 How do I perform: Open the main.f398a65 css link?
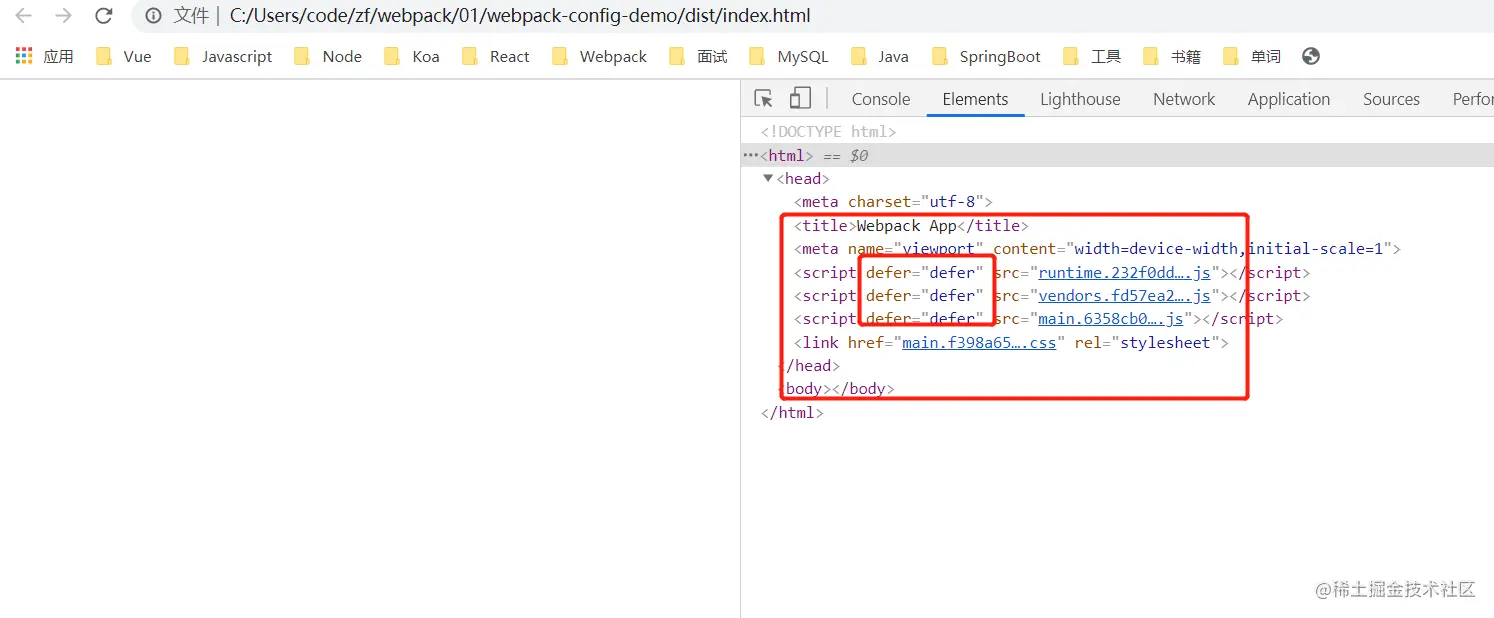coord(979,342)
